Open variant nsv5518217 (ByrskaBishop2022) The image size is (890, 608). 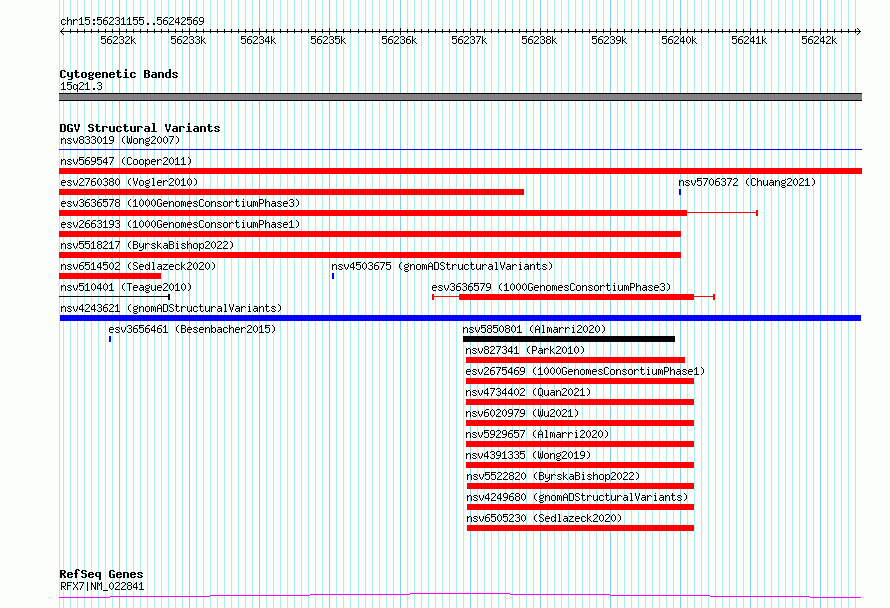(147, 245)
